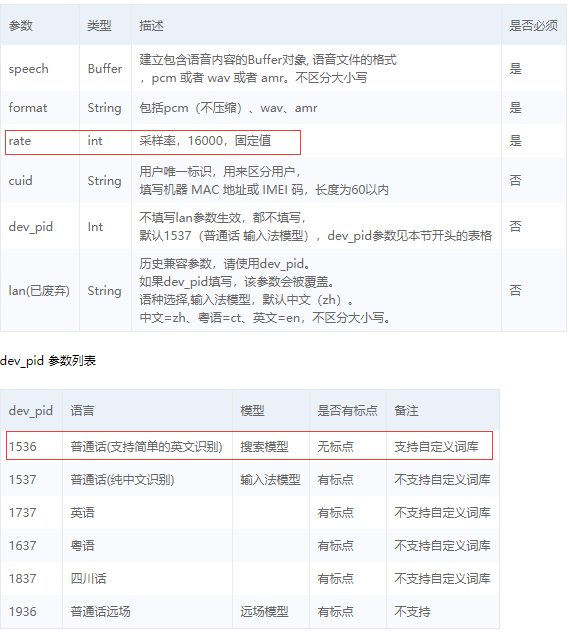Click the 'int' type in rate row

point(95,141)
